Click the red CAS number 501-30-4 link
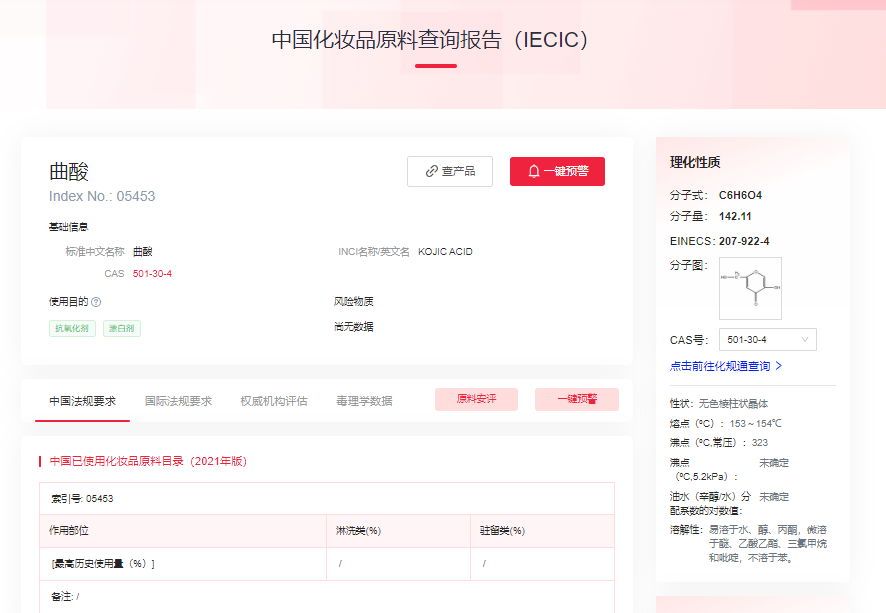This screenshot has height=613, width=886. pyautogui.click(x=152, y=273)
